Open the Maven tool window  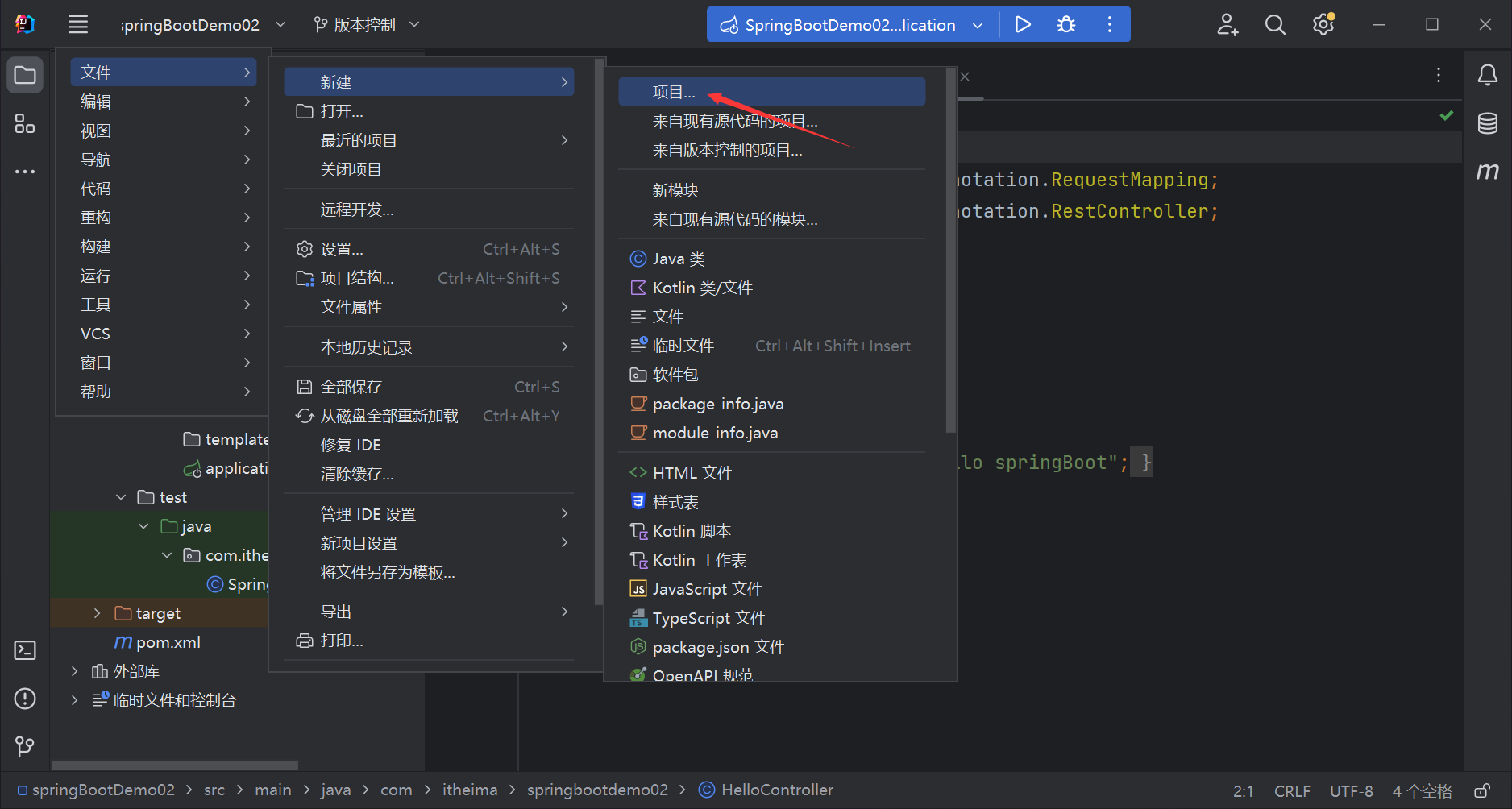tap(1488, 171)
